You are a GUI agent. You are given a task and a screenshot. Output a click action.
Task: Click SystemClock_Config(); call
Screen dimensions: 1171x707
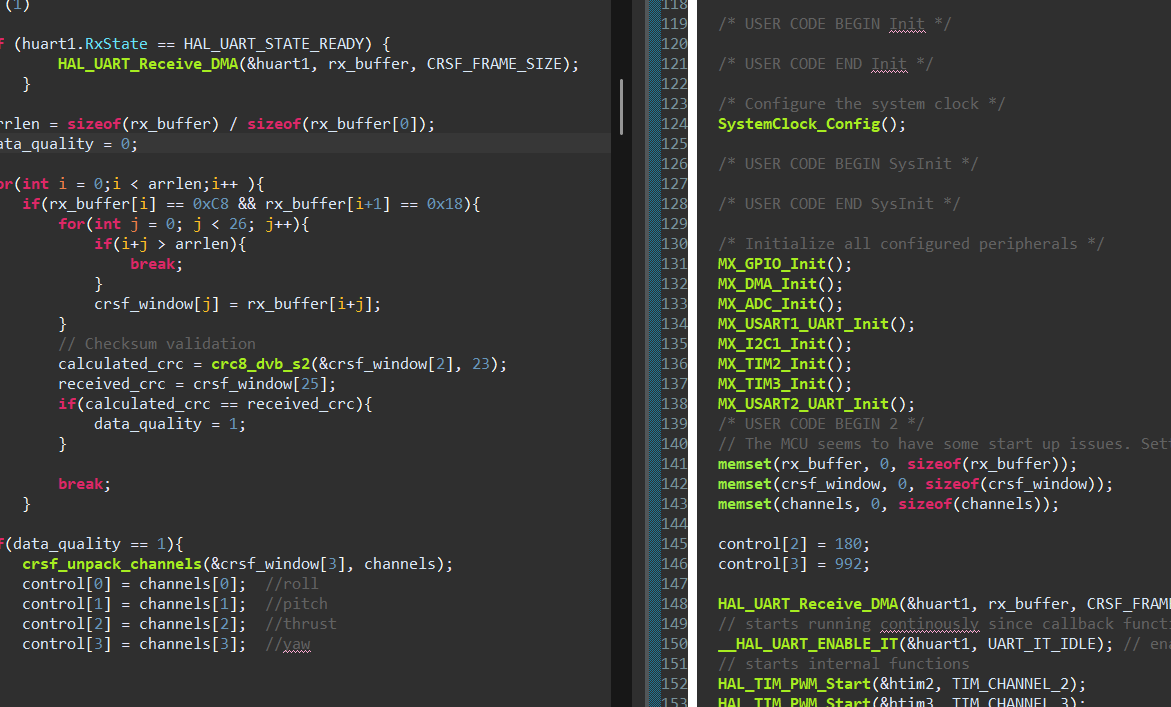click(x=812, y=124)
